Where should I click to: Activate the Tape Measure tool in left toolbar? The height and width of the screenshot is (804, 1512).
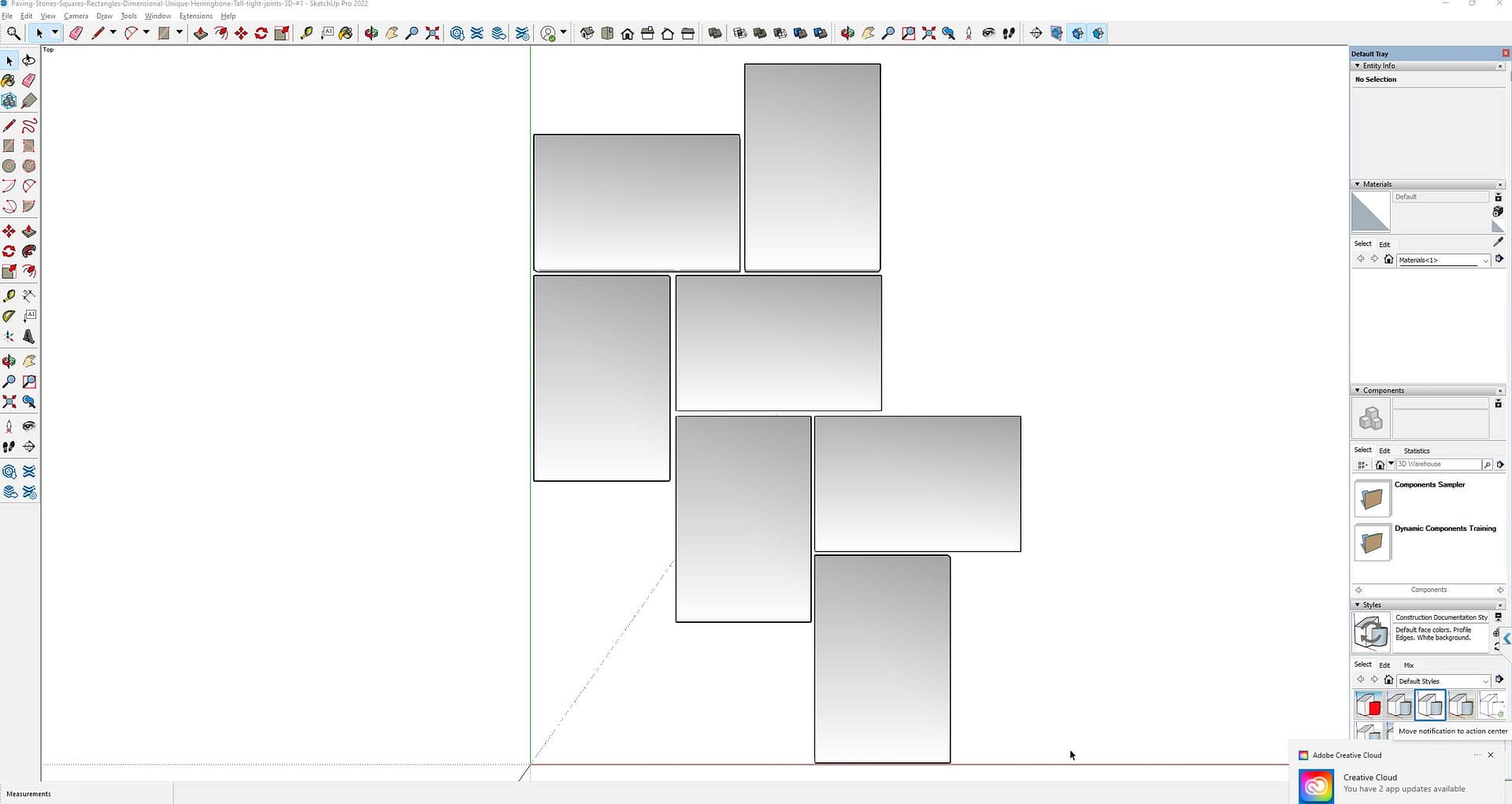click(9, 296)
